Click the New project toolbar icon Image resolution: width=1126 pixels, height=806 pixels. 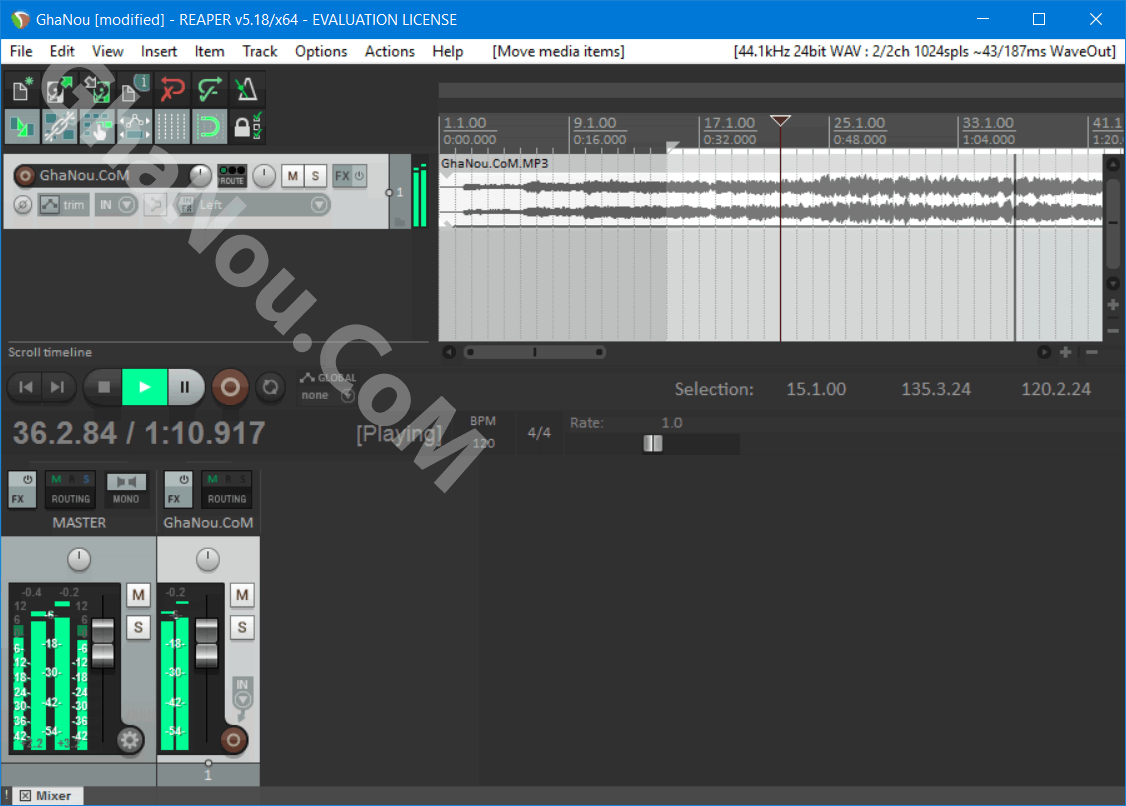point(22,90)
